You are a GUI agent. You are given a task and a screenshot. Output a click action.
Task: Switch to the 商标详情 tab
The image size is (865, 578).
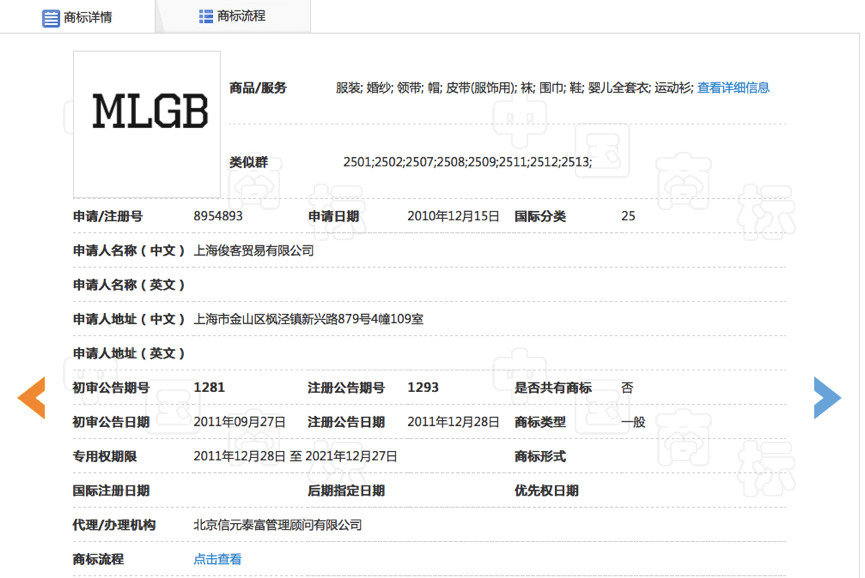click(x=77, y=17)
